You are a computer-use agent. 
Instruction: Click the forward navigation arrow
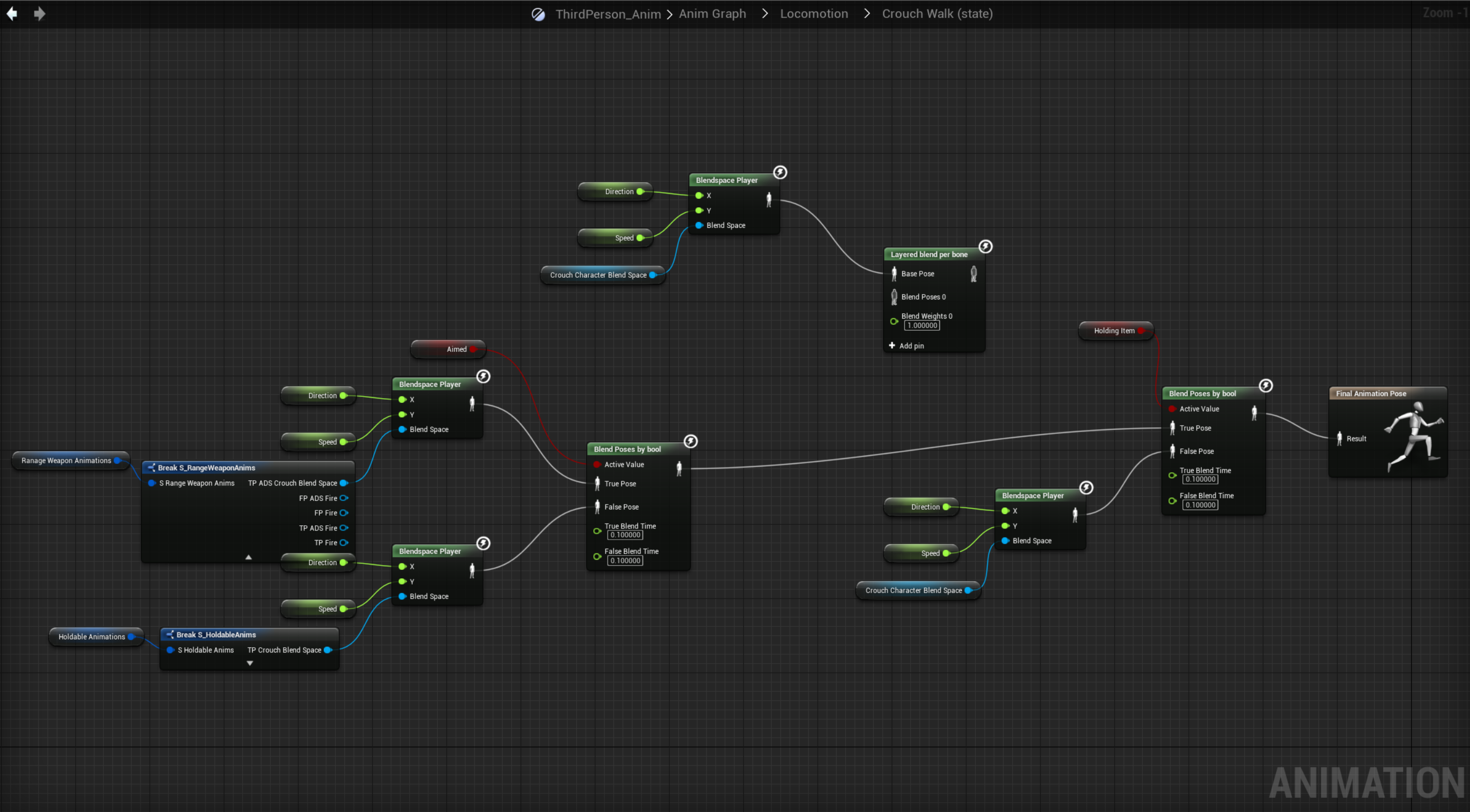coord(39,13)
